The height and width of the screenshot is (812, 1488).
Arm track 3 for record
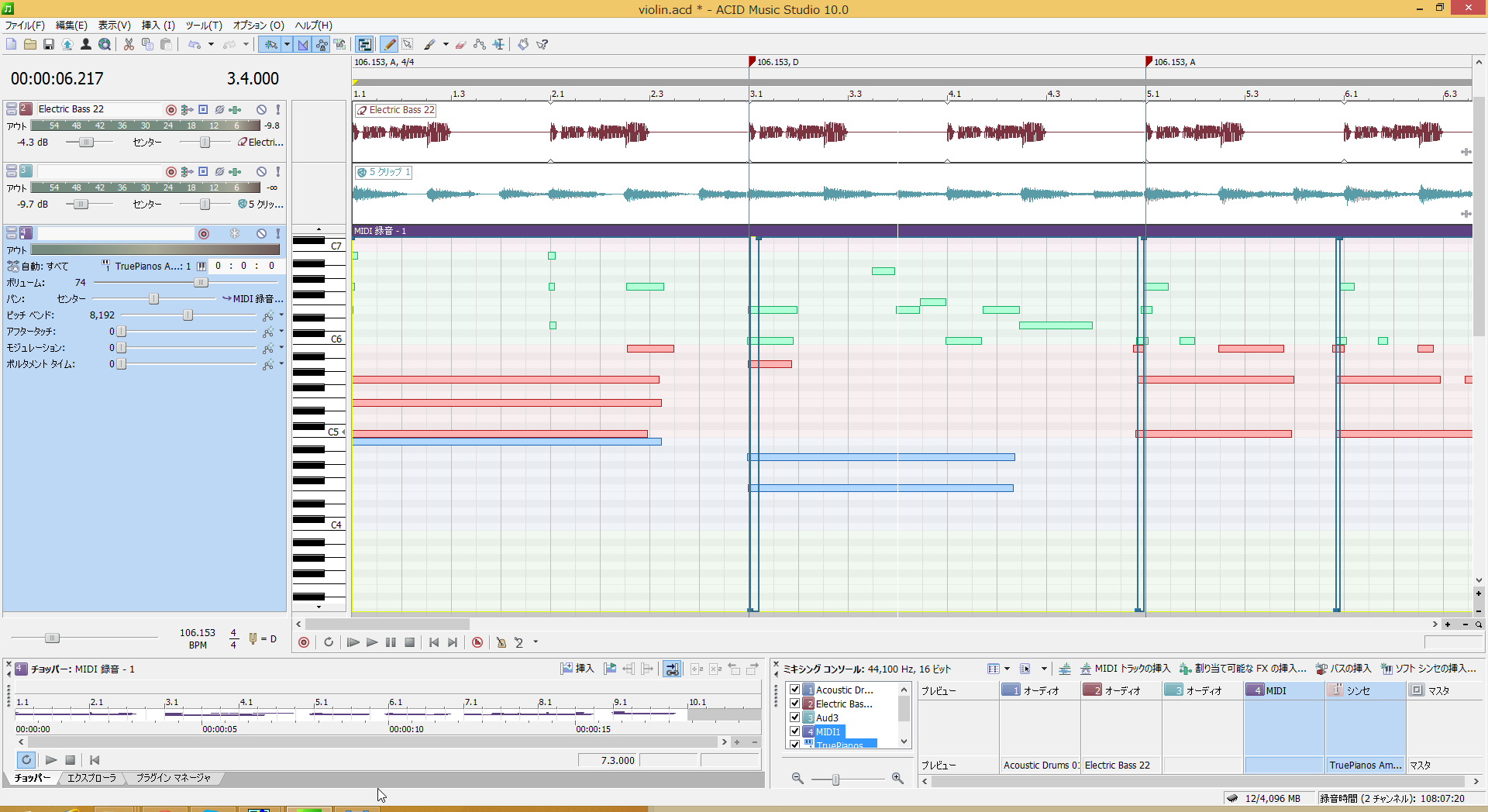171,171
